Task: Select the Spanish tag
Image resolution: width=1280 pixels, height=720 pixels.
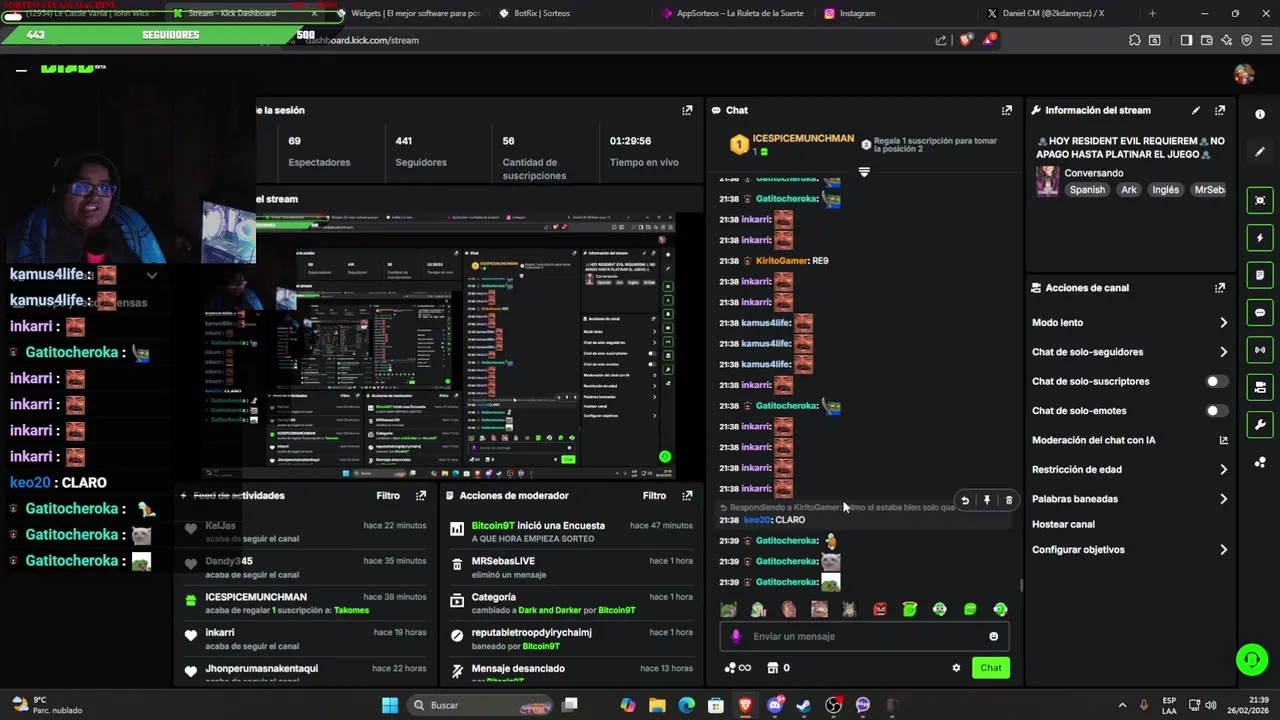Action: point(1087,190)
